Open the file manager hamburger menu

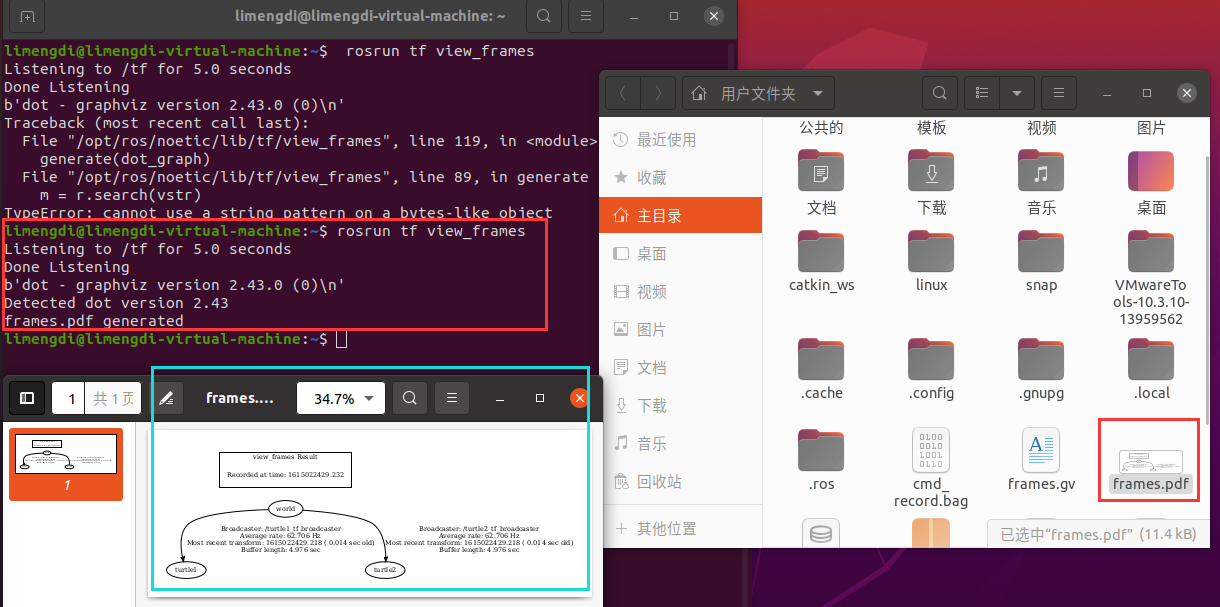coord(1058,92)
